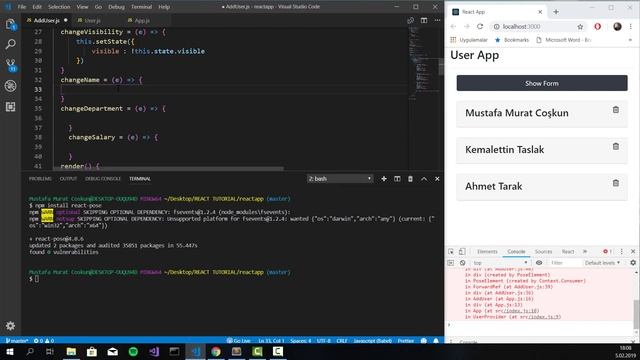Click the notifications bell in status bar
This screenshot has height=360, width=640.
[x=436, y=341]
